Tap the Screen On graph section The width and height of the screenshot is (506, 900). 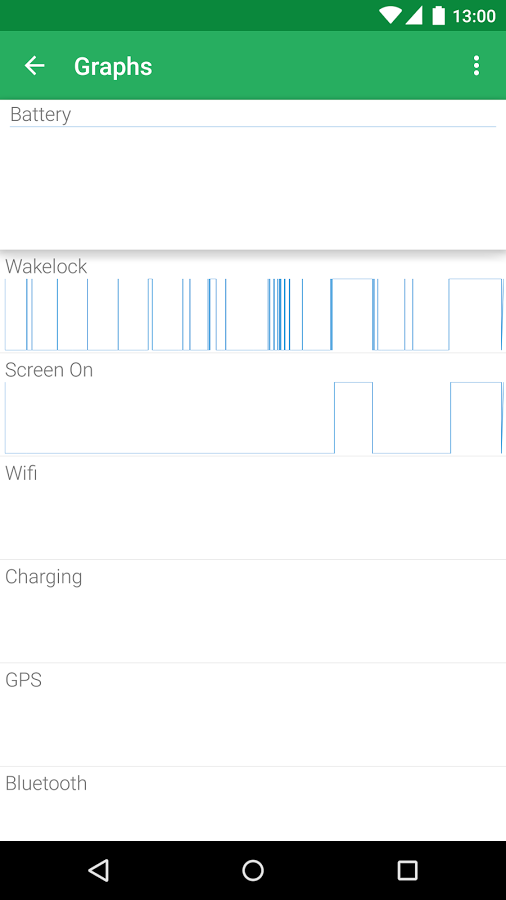pos(253,405)
